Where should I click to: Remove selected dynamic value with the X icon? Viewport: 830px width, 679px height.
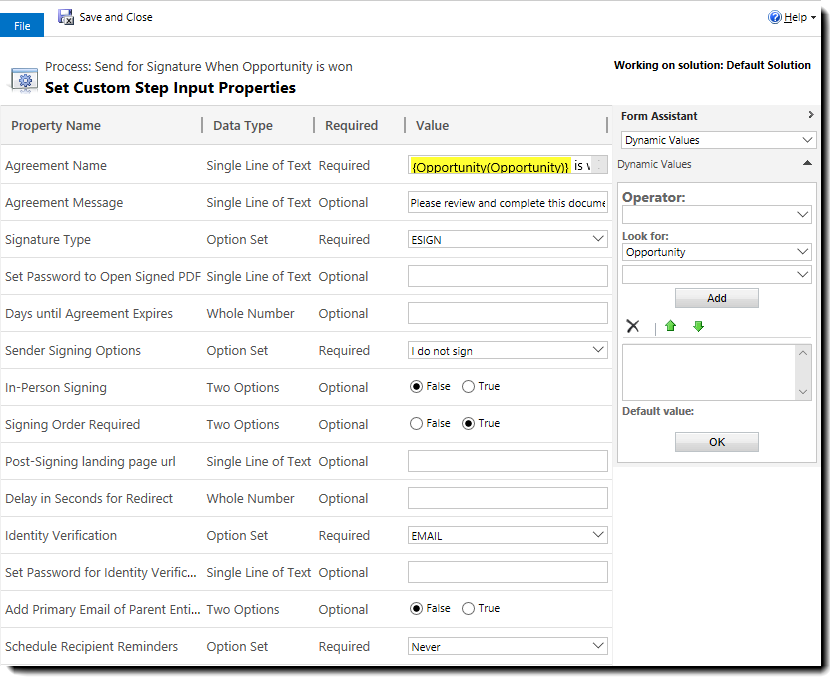[633, 326]
